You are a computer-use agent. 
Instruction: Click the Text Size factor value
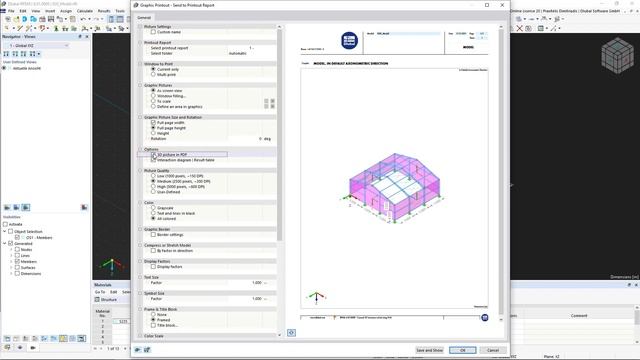click(x=251, y=282)
